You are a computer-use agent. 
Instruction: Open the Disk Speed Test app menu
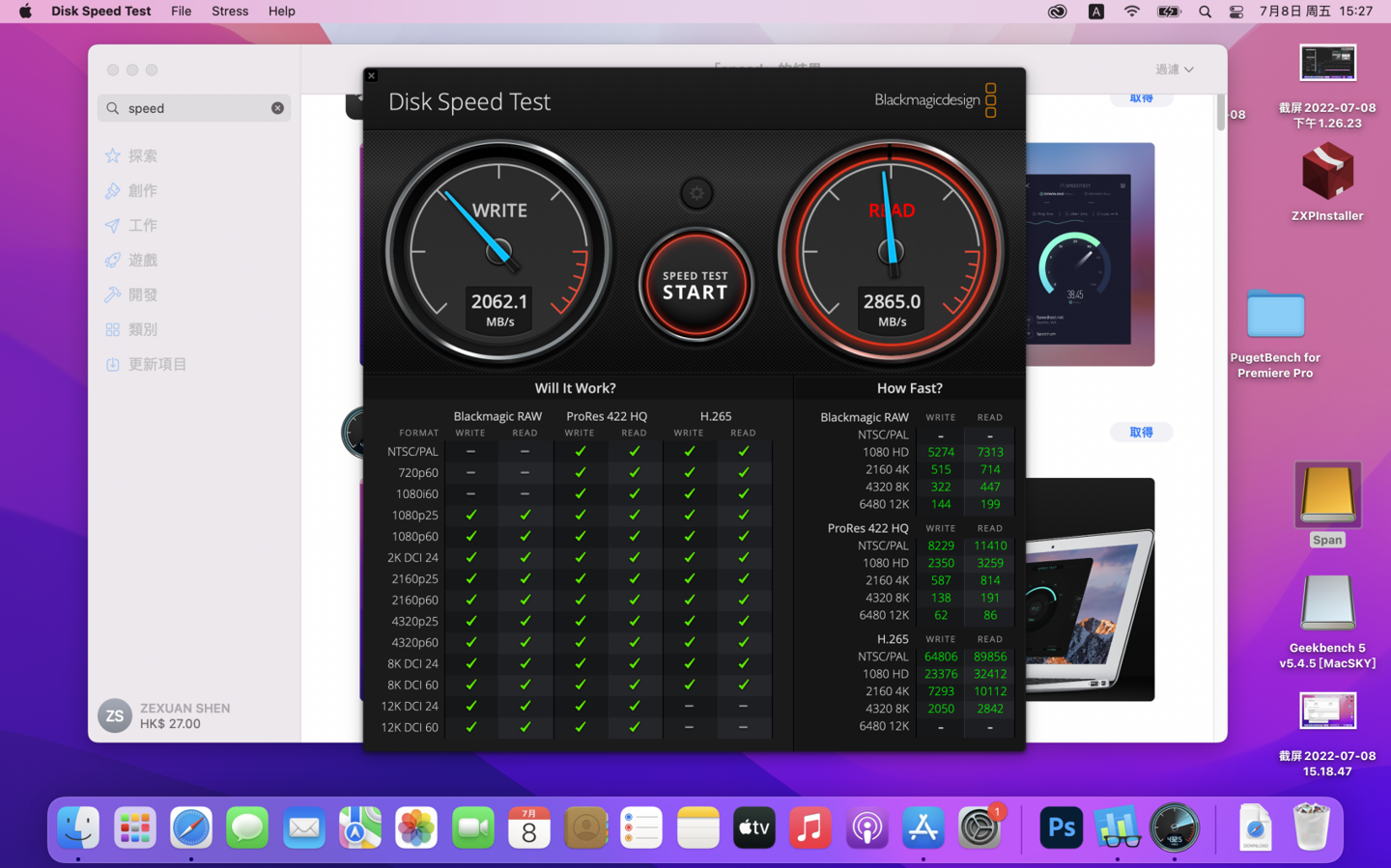pyautogui.click(x=100, y=11)
